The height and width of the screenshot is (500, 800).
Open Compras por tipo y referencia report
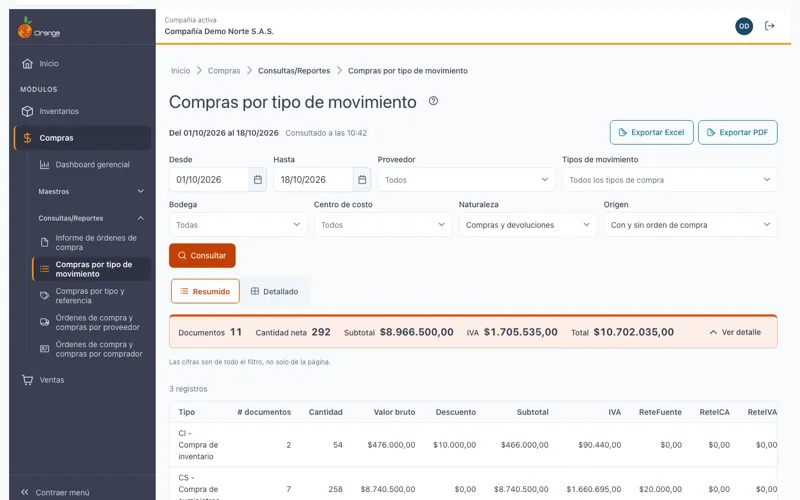(91, 295)
